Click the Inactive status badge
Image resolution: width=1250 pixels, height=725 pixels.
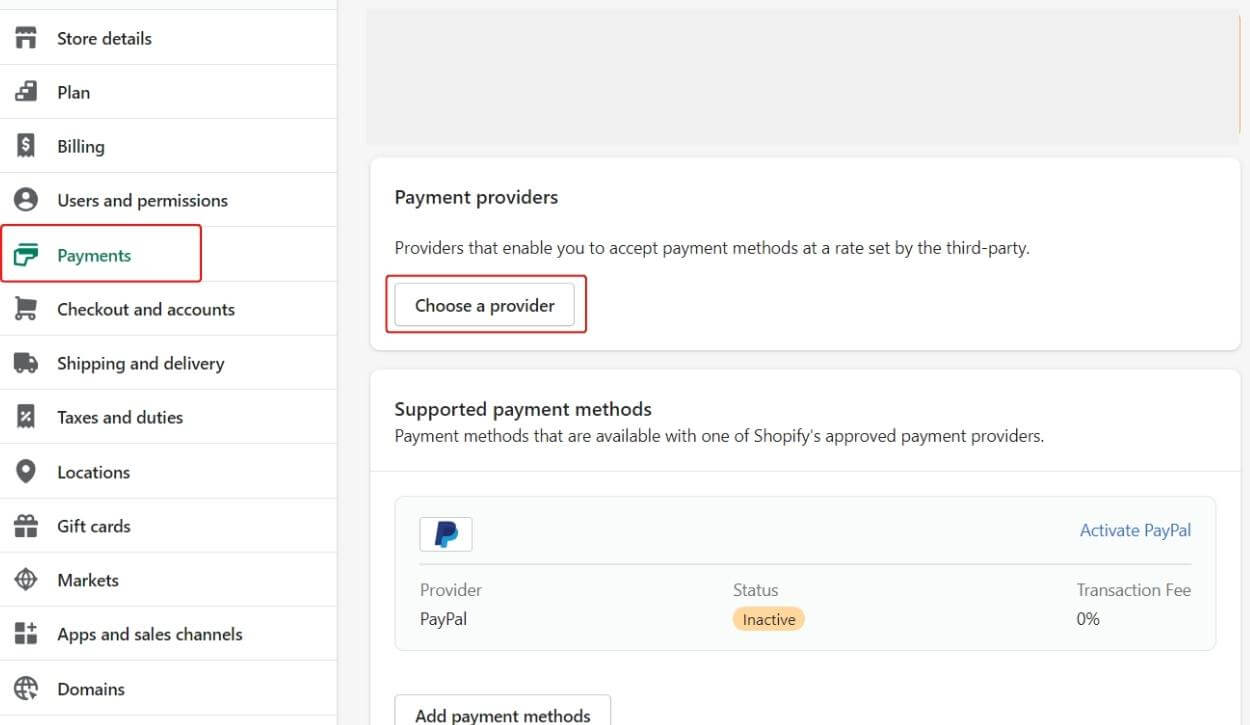[768, 618]
